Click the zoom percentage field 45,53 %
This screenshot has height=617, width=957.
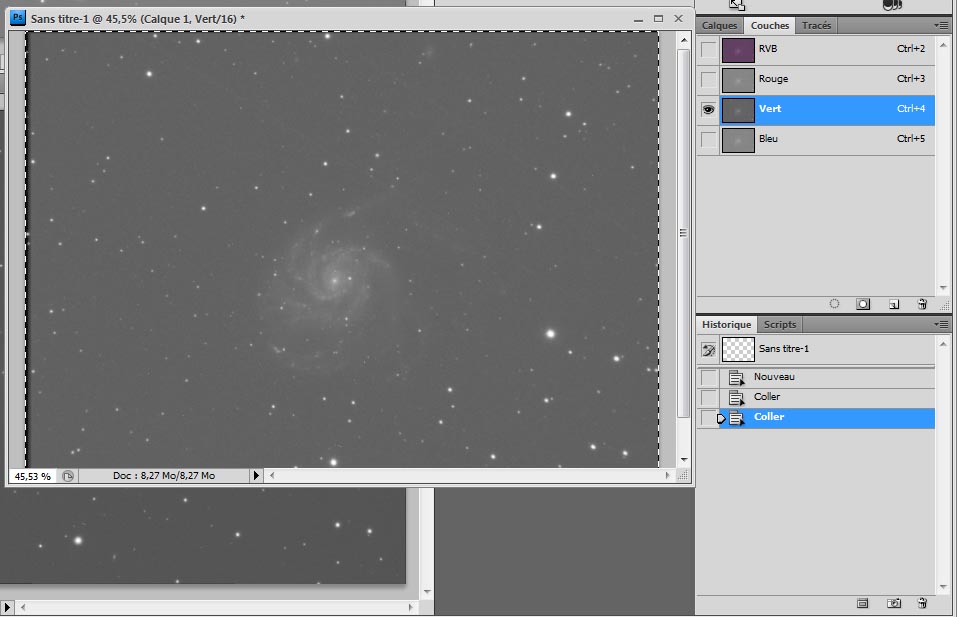pyautogui.click(x=32, y=476)
